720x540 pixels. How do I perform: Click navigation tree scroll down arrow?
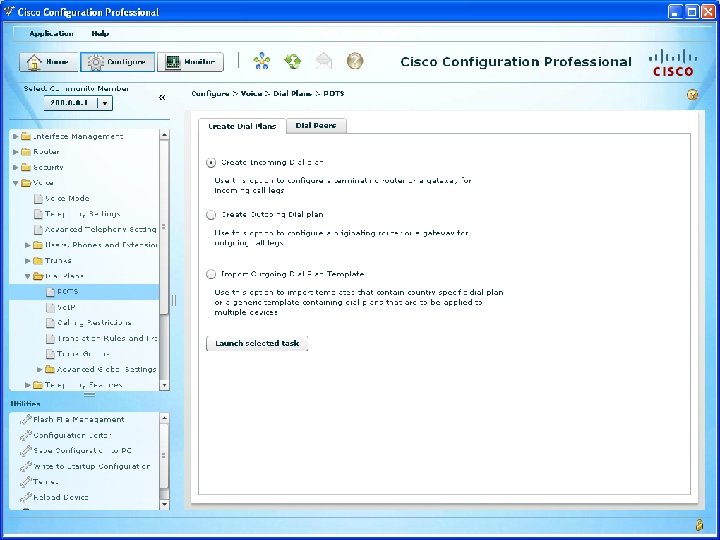164,385
